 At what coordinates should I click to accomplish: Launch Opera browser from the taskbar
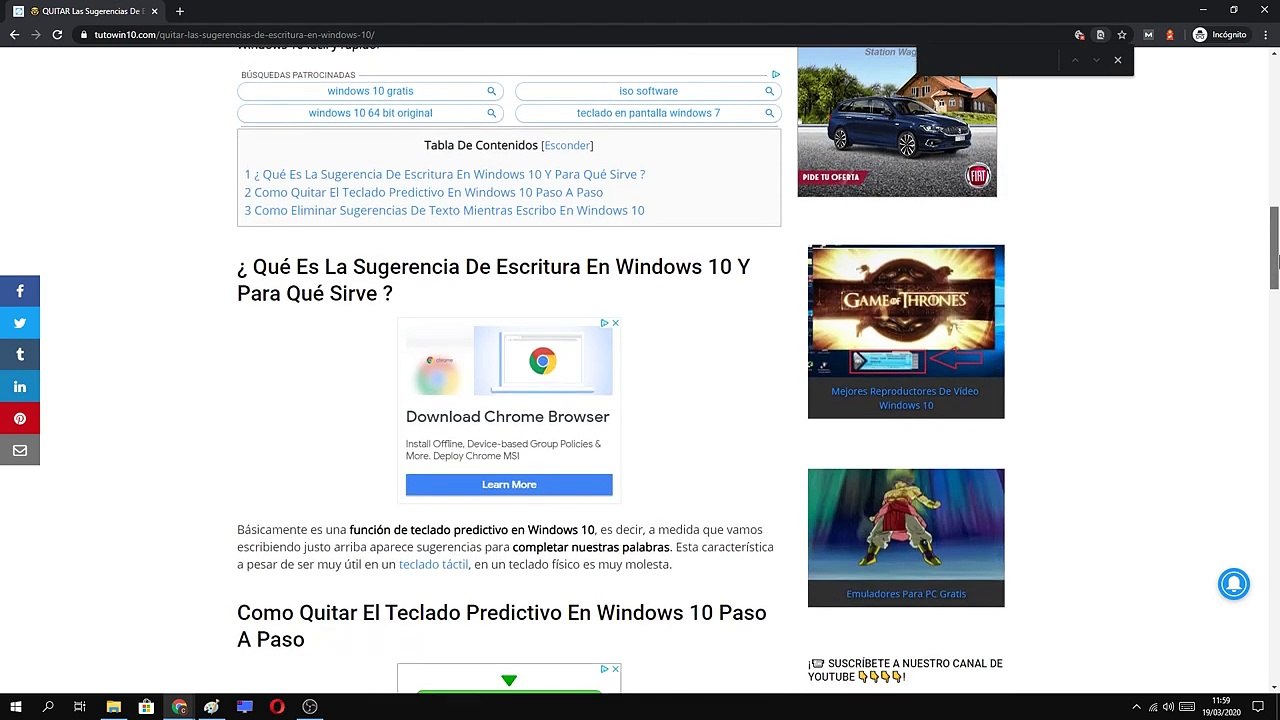tap(277, 707)
